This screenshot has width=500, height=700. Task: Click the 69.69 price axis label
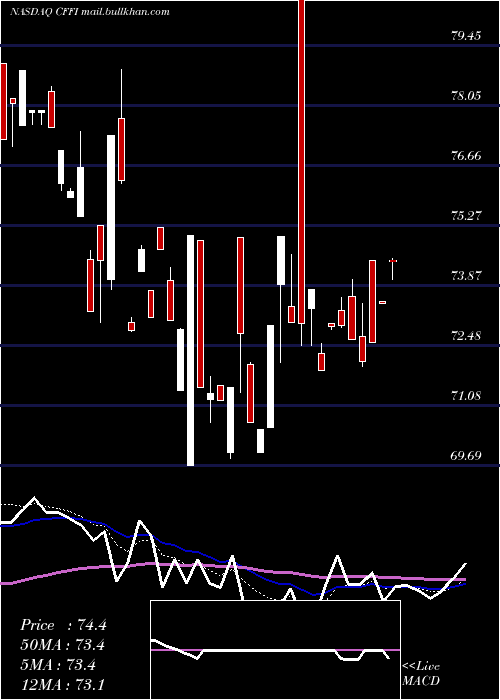click(x=466, y=456)
